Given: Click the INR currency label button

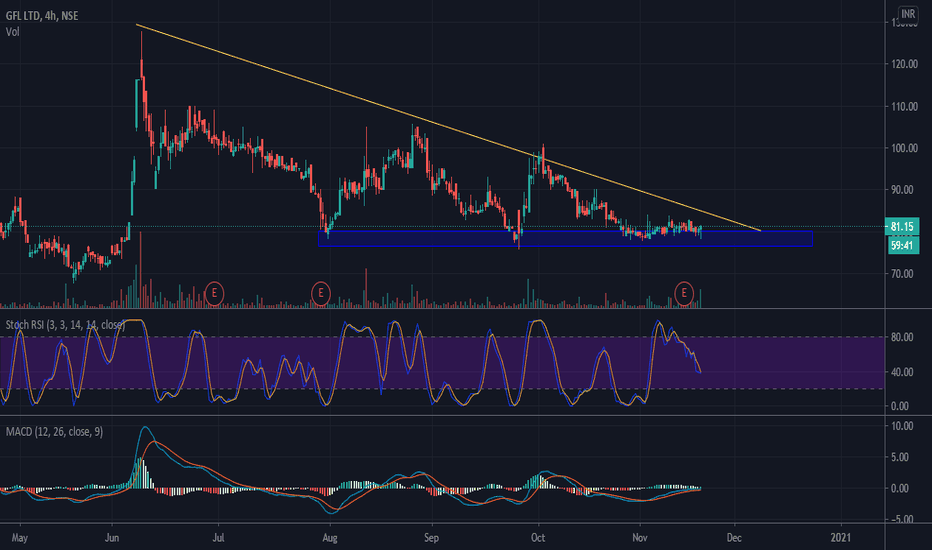Looking at the screenshot, I should point(908,14).
